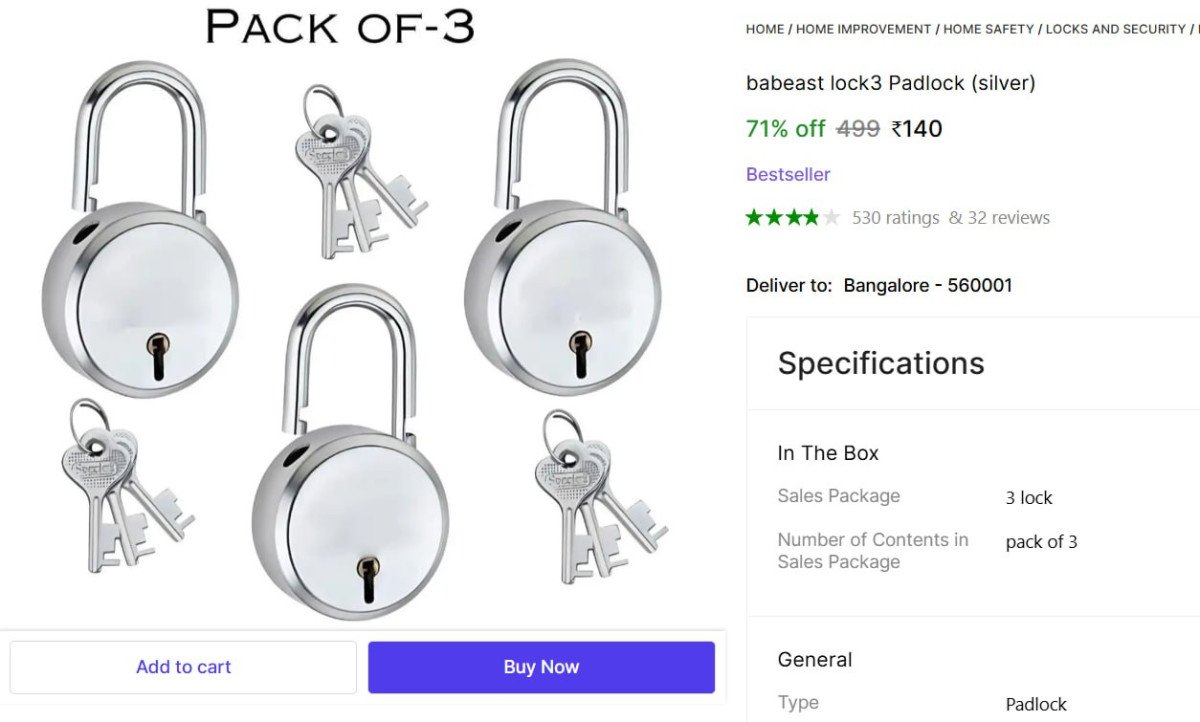Viewport: 1200px width, 722px height.
Task: Click the first green rating star
Action: (x=755, y=218)
